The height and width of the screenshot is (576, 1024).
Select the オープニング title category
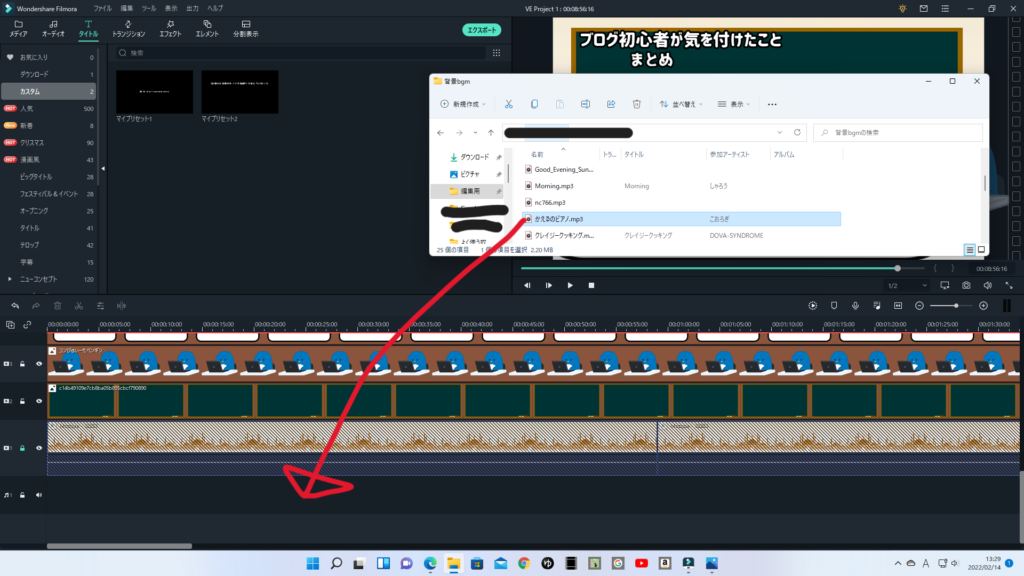[x=50, y=211]
